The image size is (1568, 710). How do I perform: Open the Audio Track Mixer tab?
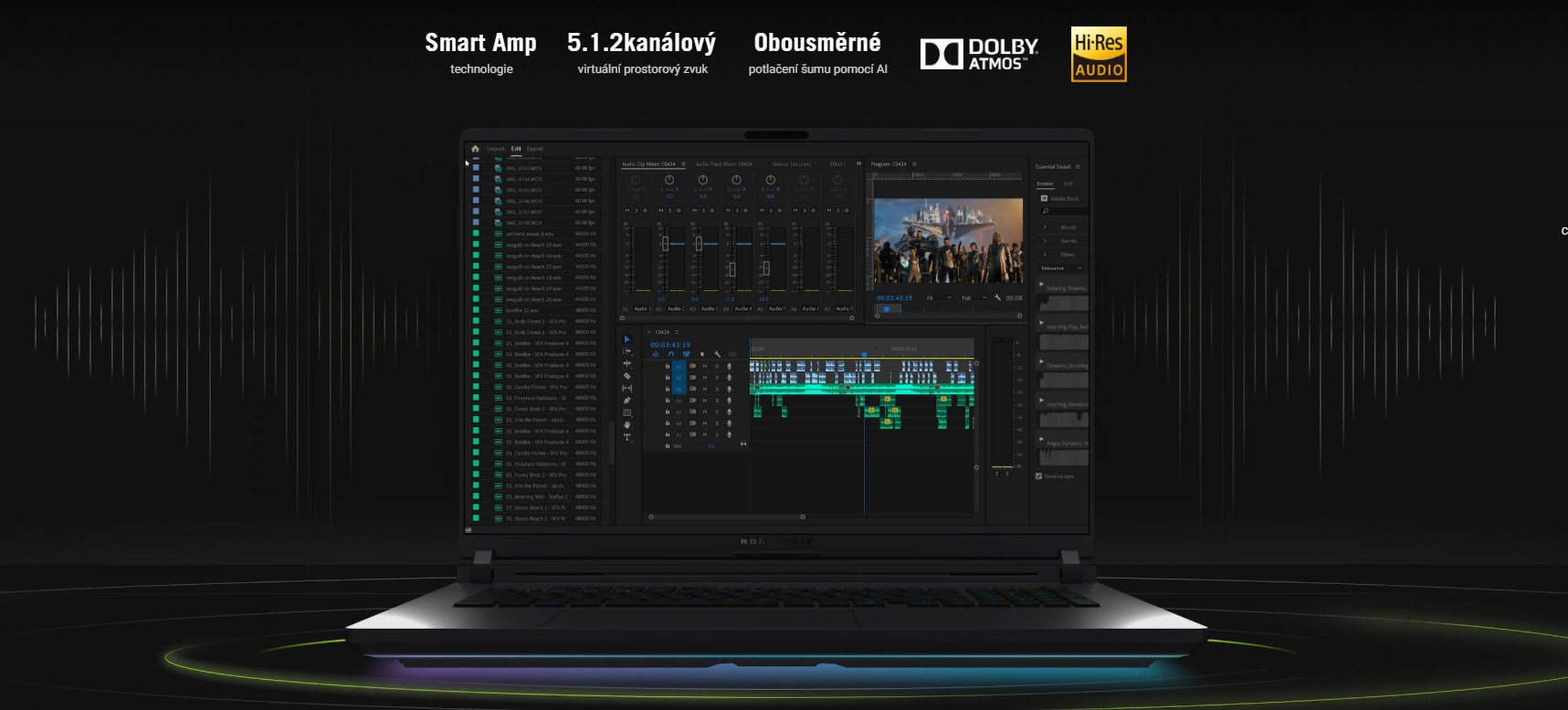tap(723, 164)
